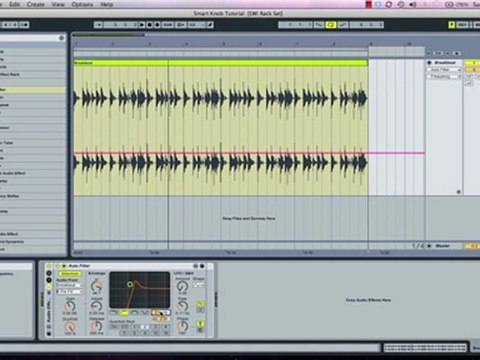Open the Auto Filter device chooser

pyautogui.click(x=444, y=70)
